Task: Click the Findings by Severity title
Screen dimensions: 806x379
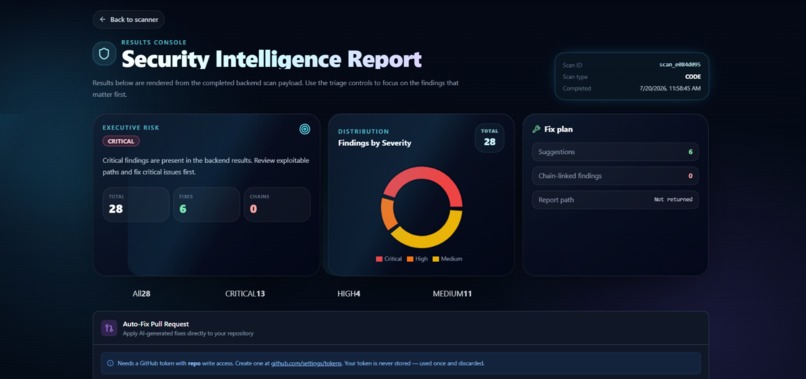Action: (374, 143)
